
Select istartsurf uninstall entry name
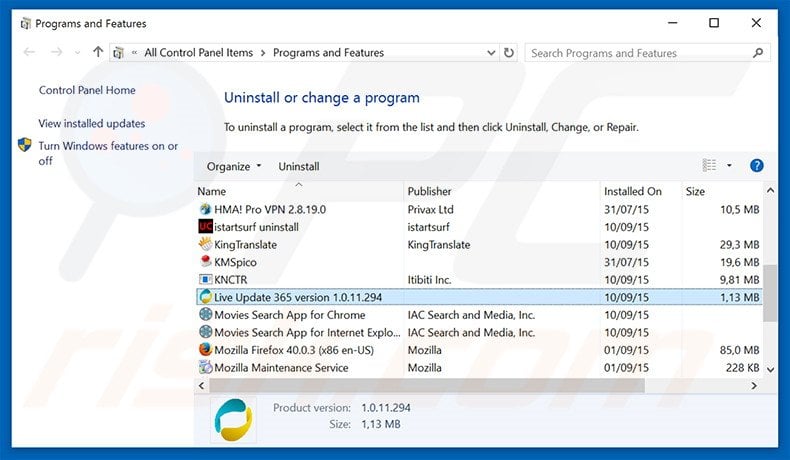(x=256, y=227)
